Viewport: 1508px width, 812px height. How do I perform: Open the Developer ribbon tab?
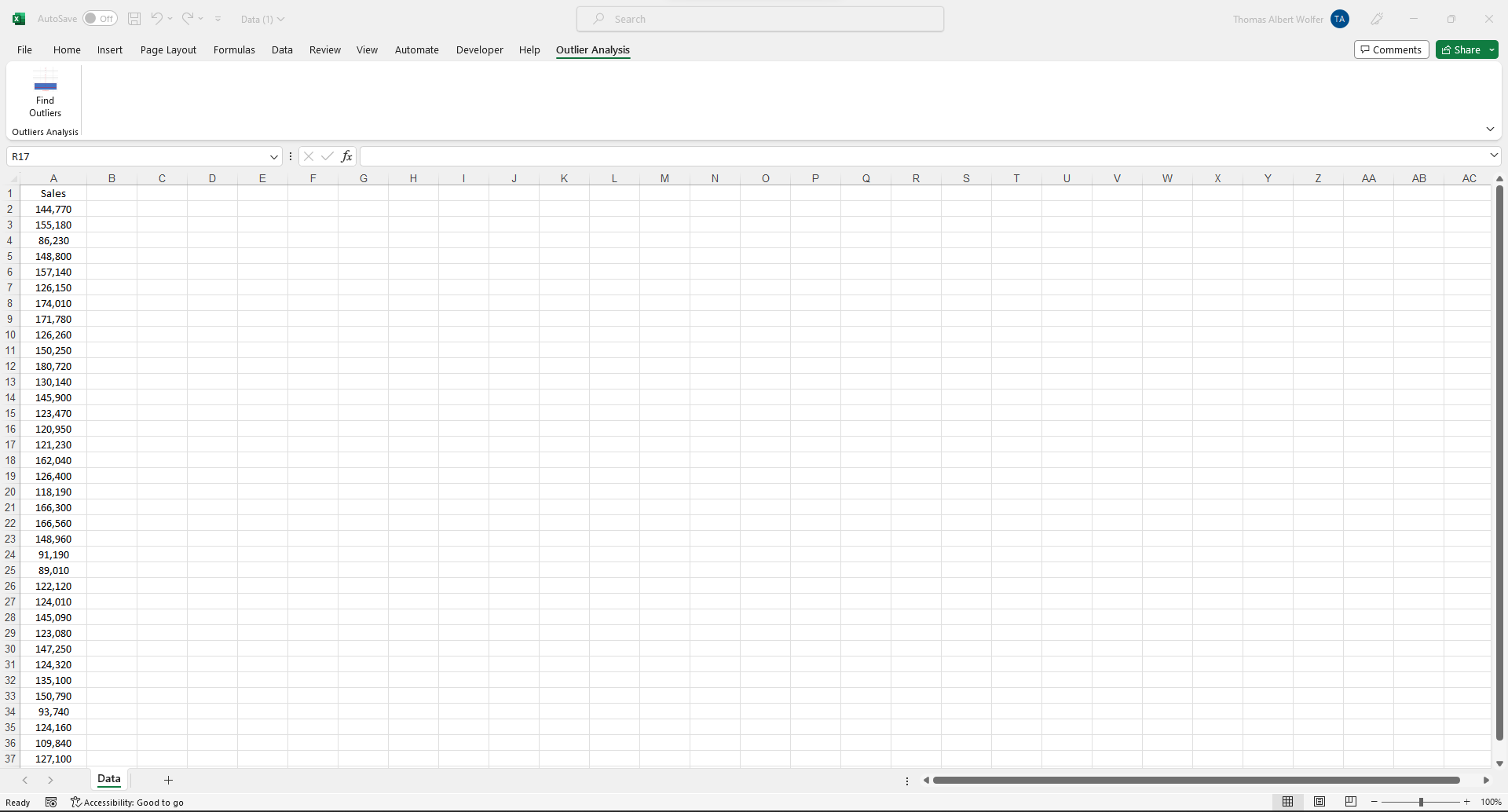479,49
